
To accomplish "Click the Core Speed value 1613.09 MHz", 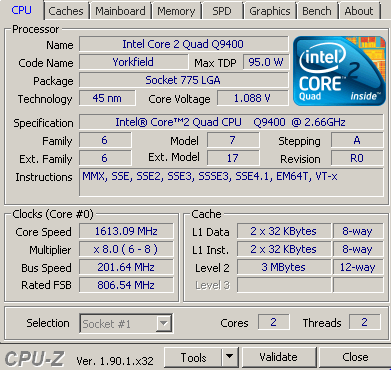I will [x=126, y=231].
